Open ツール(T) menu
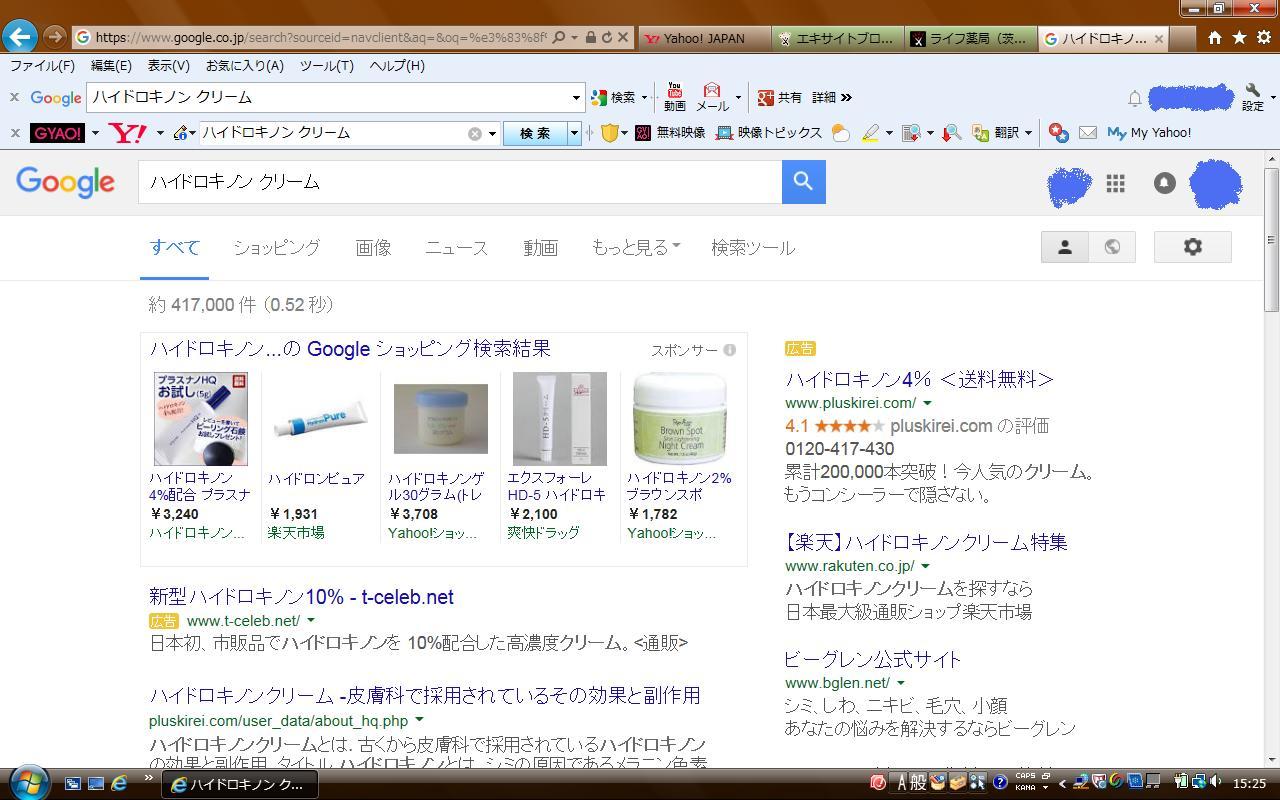This screenshot has width=1280, height=800. coord(326,65)
